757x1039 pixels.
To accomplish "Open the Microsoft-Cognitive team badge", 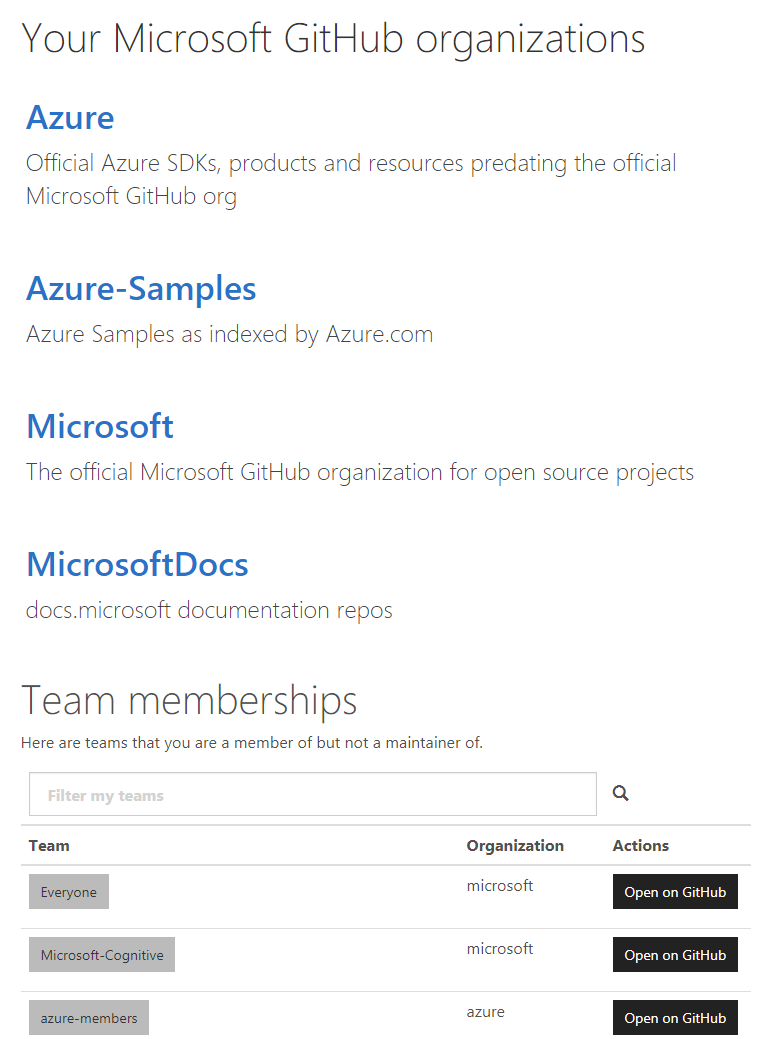I will 102,955.
